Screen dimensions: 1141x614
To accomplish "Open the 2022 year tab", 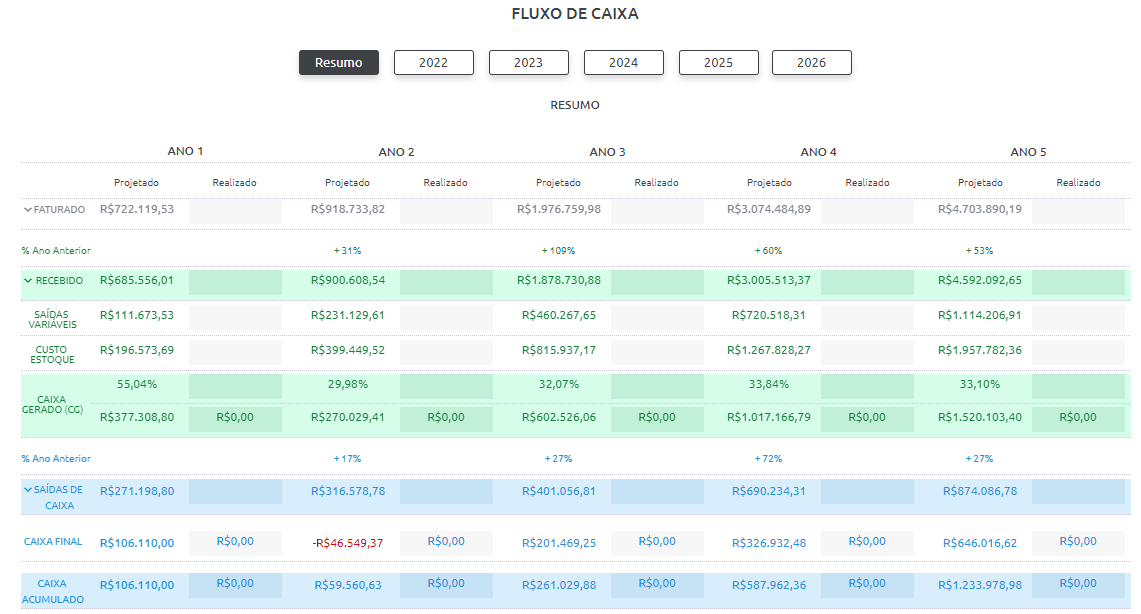I will 433,62.
